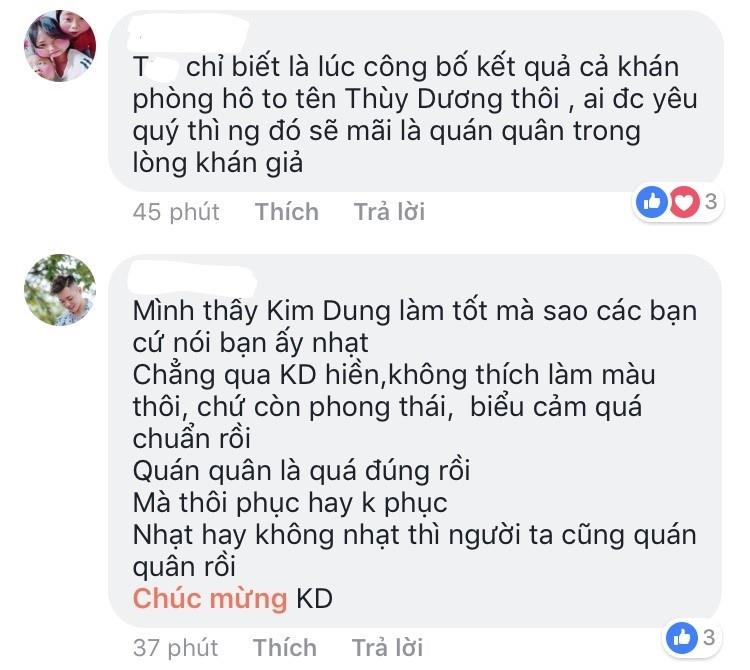Select the comment bubble mentioning Thùy Dương
The image size is (750, 670).
[416, 101]
